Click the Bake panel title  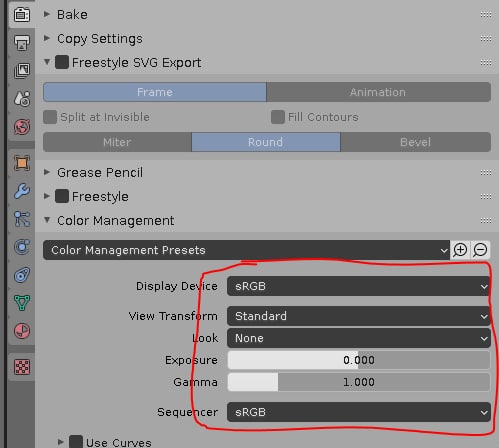[x=72, y=15]
